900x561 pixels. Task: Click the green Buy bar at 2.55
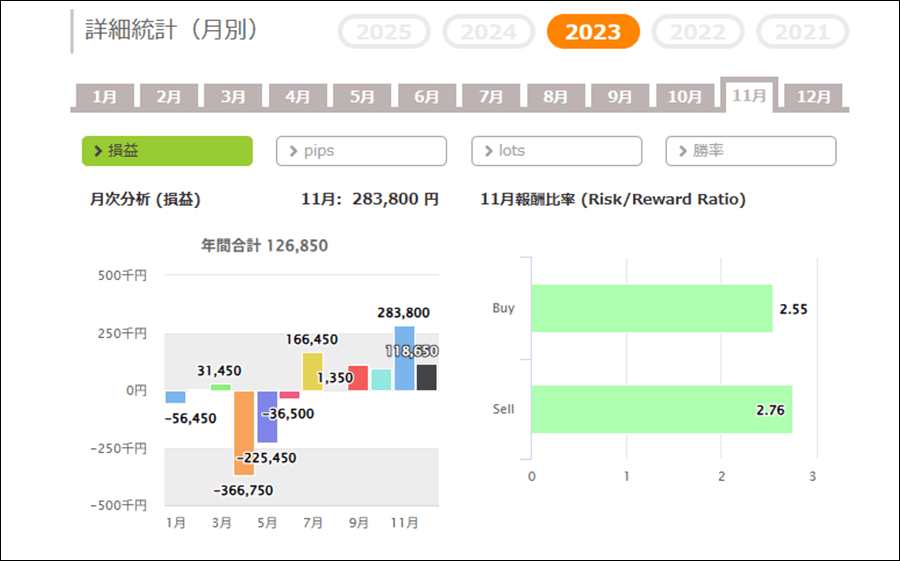click(651, 308)
